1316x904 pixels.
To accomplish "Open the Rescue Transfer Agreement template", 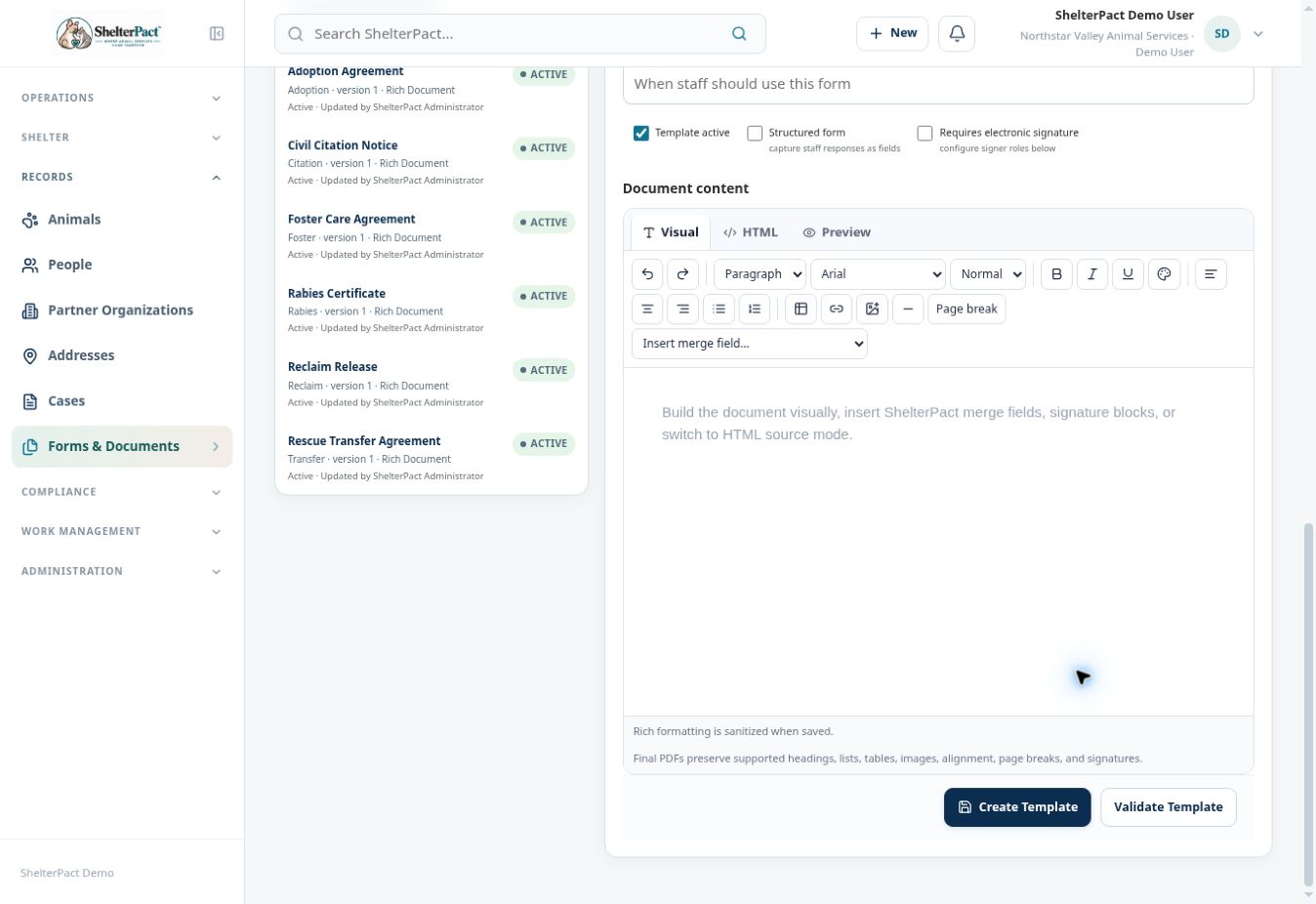I will (431, 458).
